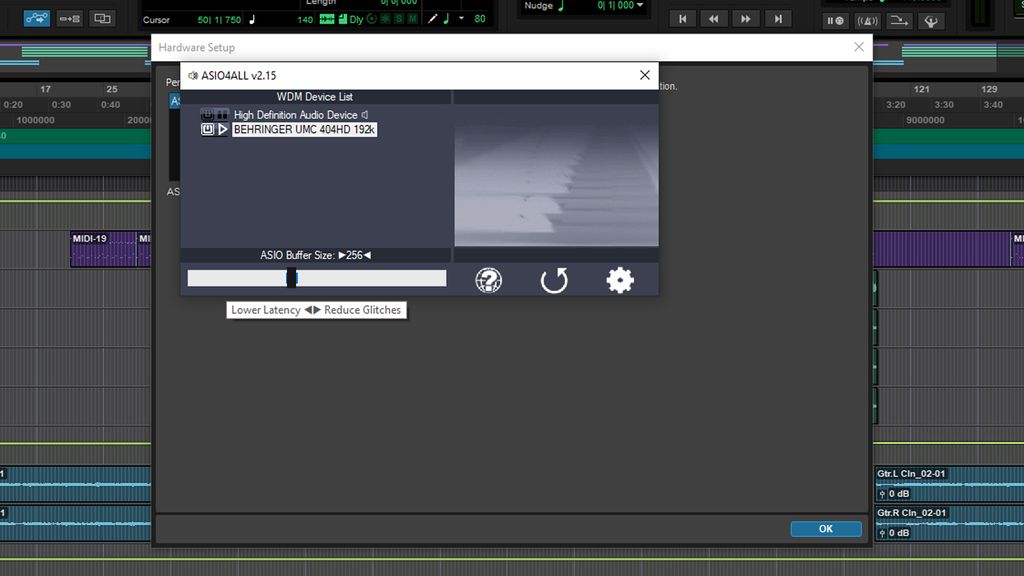
Task: Click the MIDI-19 clip in Pro Tools timeline
Action: tap(104, 249)
